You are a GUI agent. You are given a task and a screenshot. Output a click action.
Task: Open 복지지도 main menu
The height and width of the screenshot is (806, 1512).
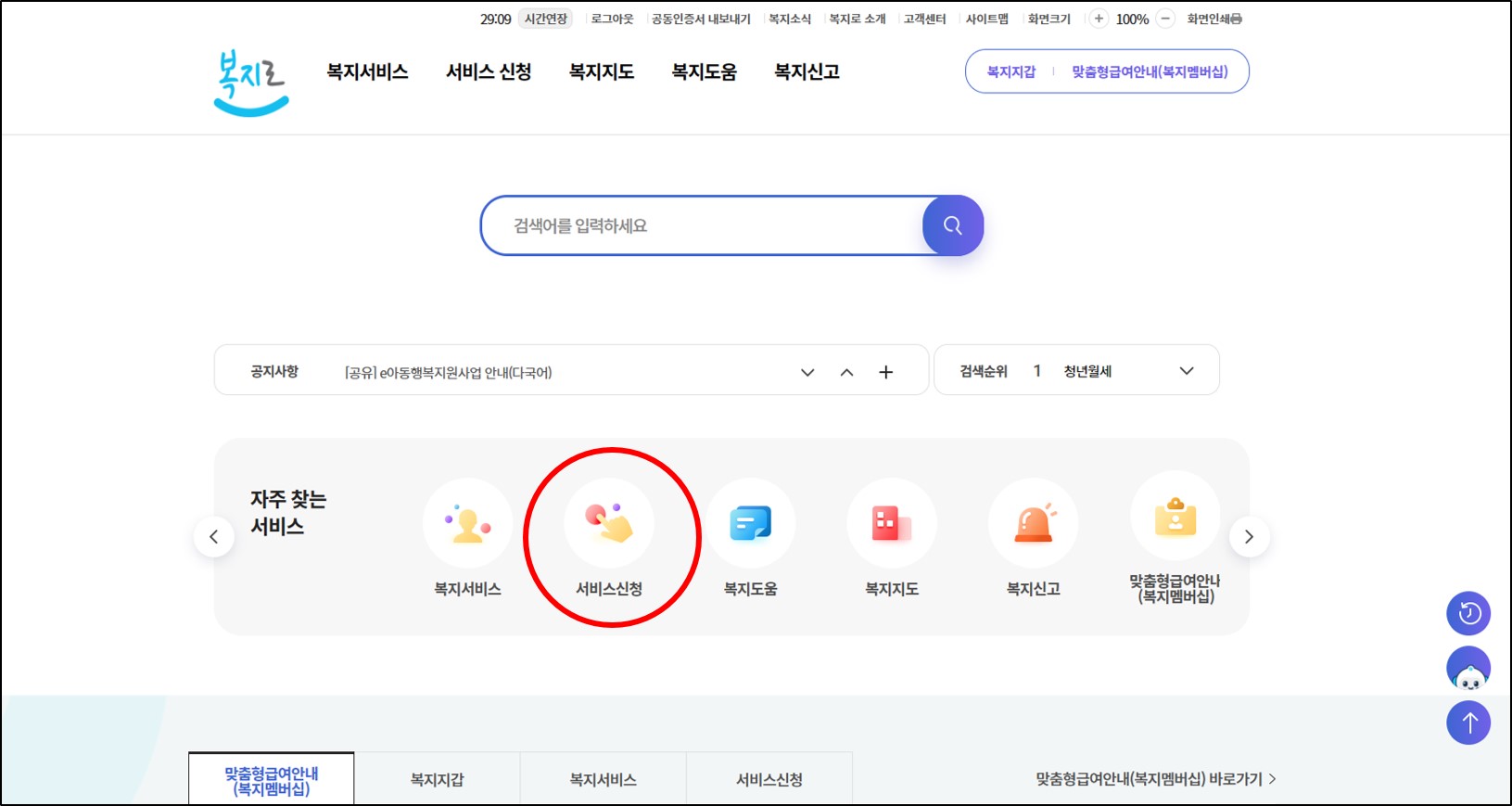pyautogui.click(x=602, y=71)
